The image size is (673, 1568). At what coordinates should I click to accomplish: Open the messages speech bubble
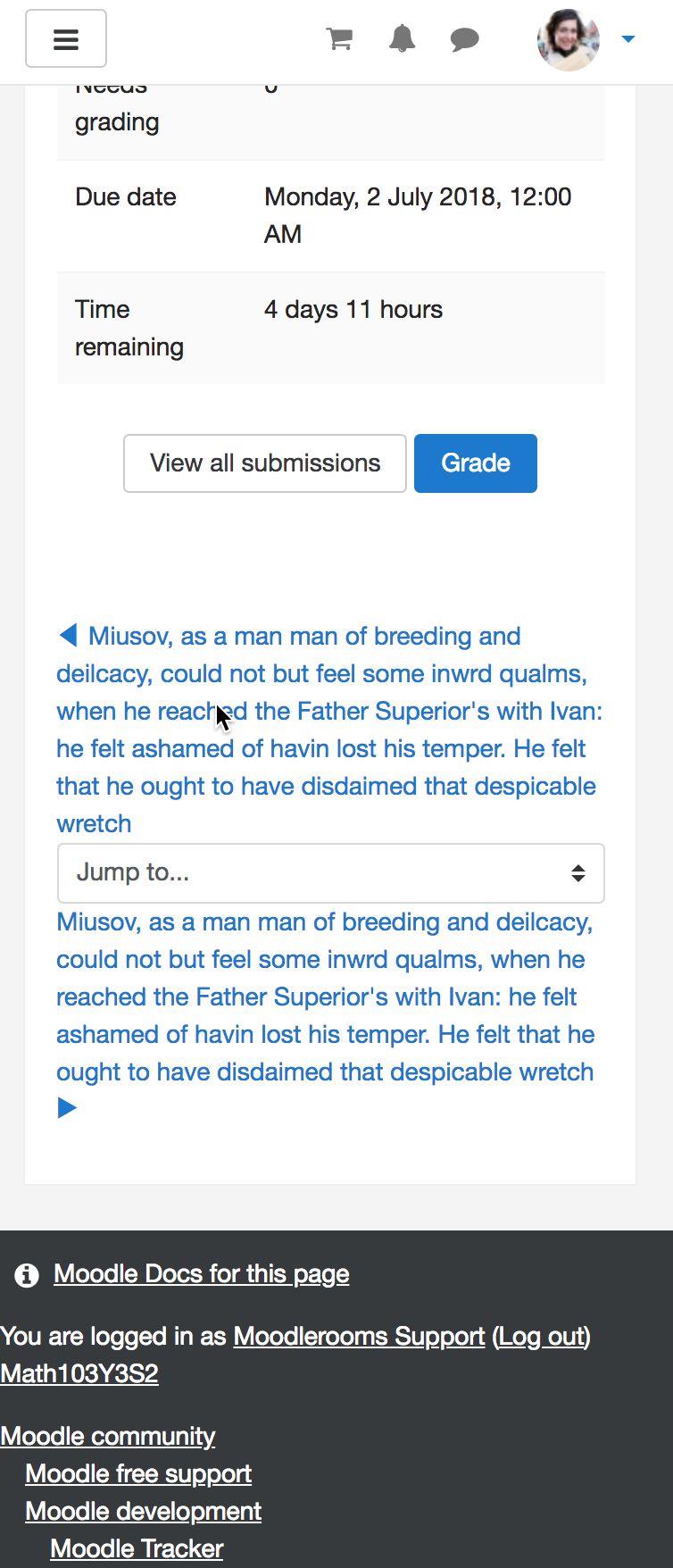(x=465, y=39)
